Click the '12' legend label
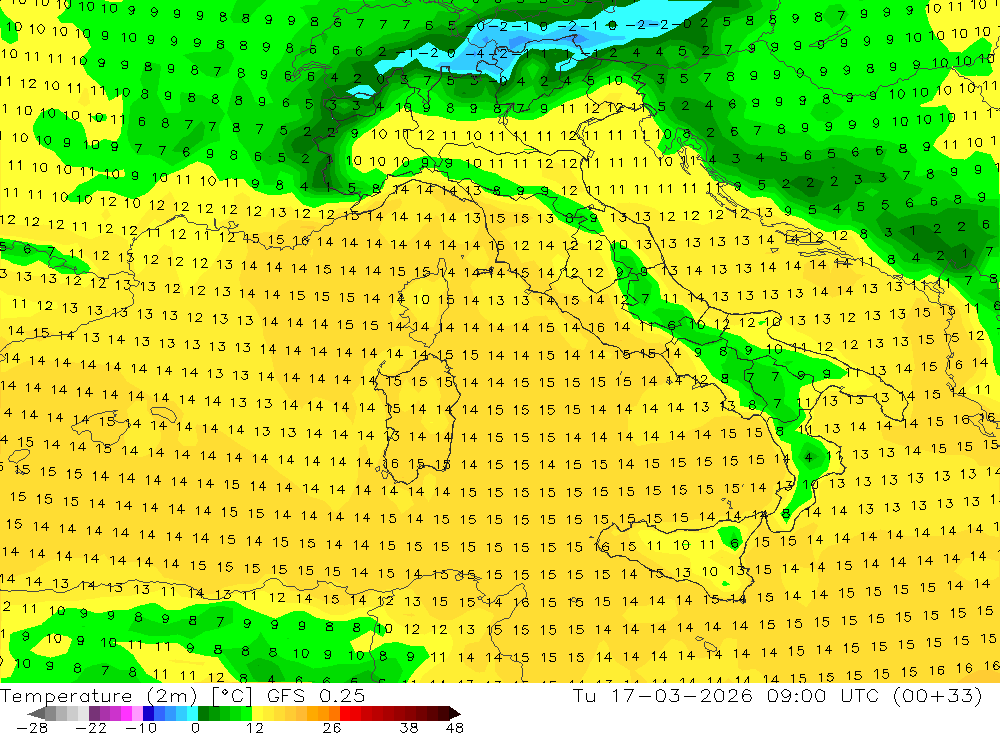The height and width of the screenshot is (733, 1000). 254,727
